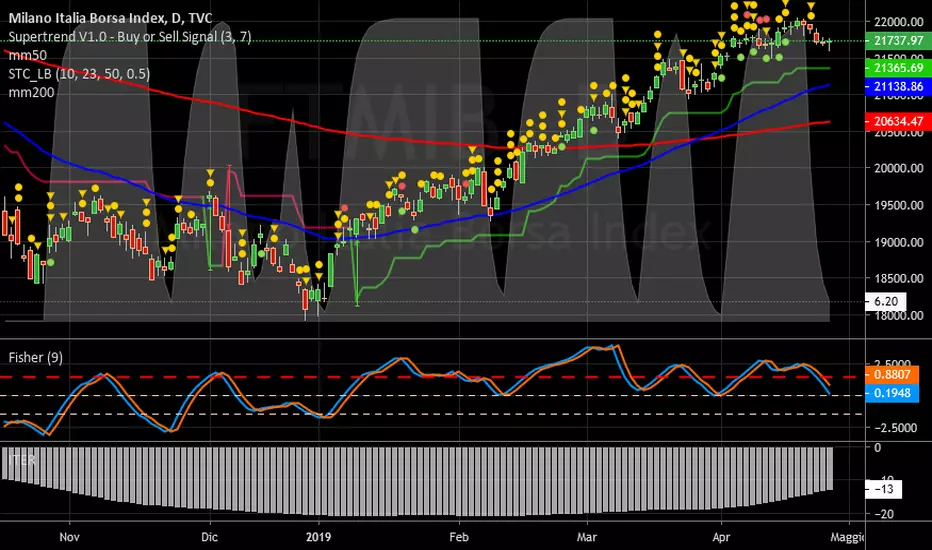Select the STC_LB indicator label

(79, 74)
